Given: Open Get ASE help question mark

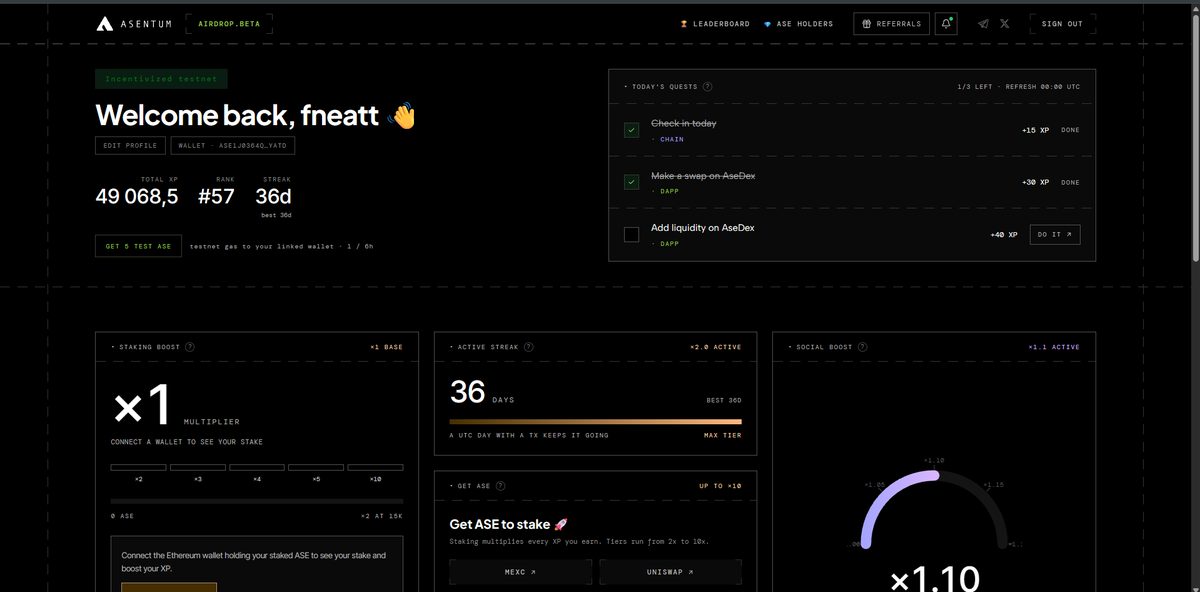Looking at the screenshot, I should point(500,486).
